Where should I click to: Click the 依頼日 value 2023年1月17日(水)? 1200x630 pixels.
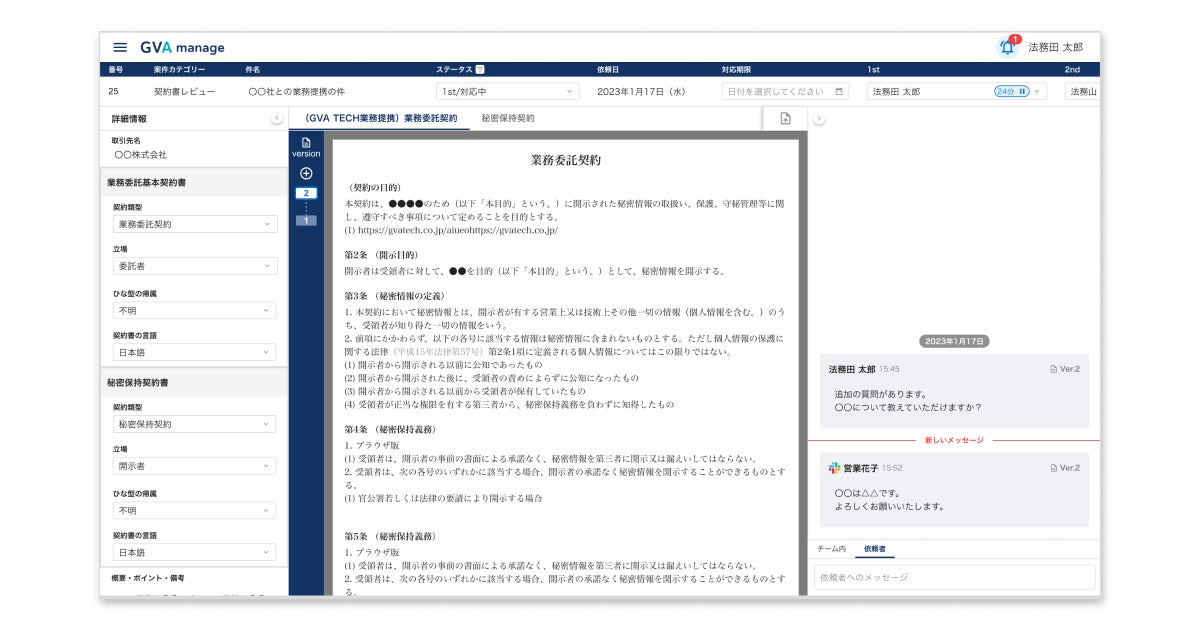coord(641,91)
